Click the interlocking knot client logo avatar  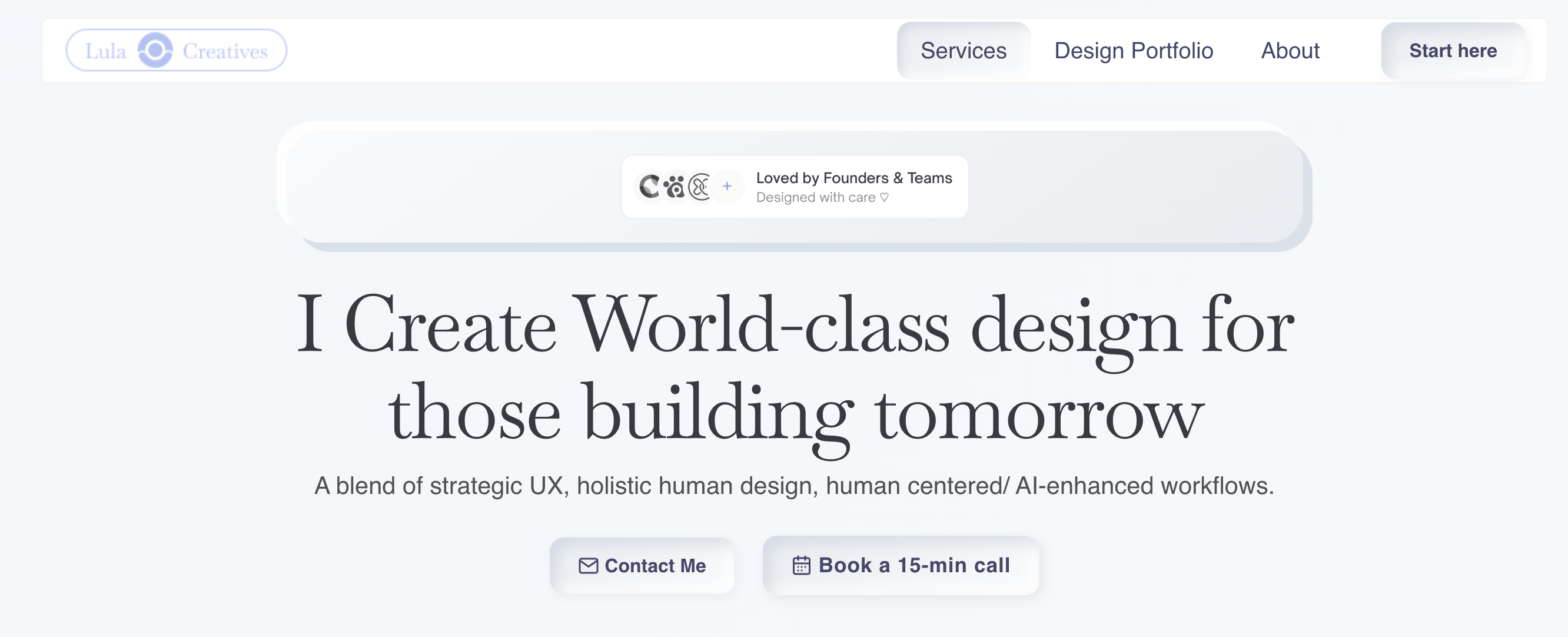700,187
